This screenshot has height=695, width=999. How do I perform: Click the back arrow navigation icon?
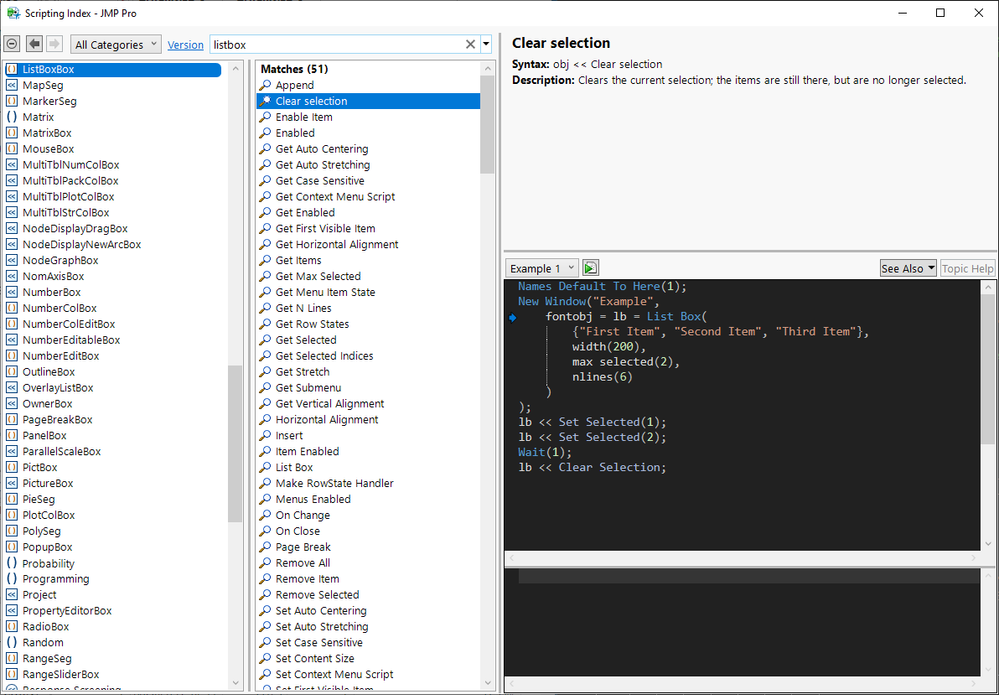(34, 44)
